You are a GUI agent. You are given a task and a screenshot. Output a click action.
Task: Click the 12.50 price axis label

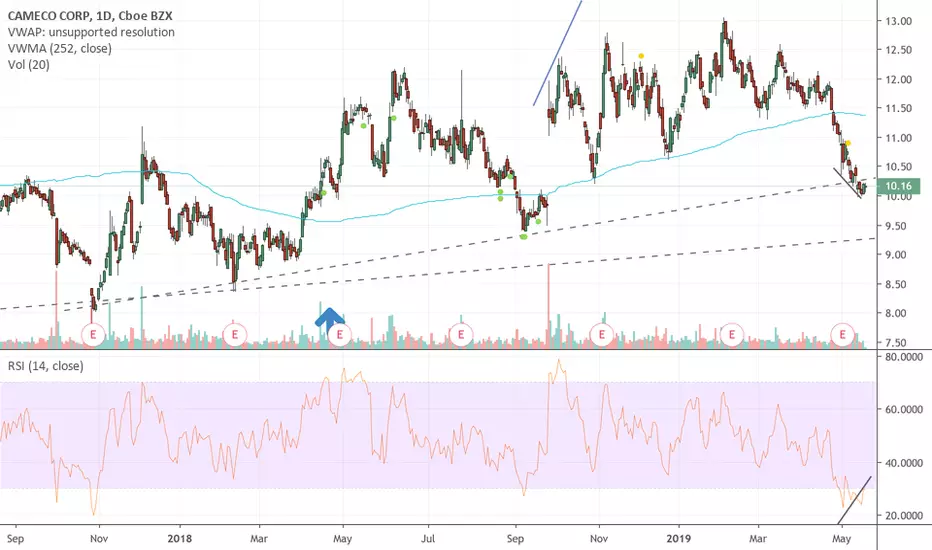(x=899, y=50)
